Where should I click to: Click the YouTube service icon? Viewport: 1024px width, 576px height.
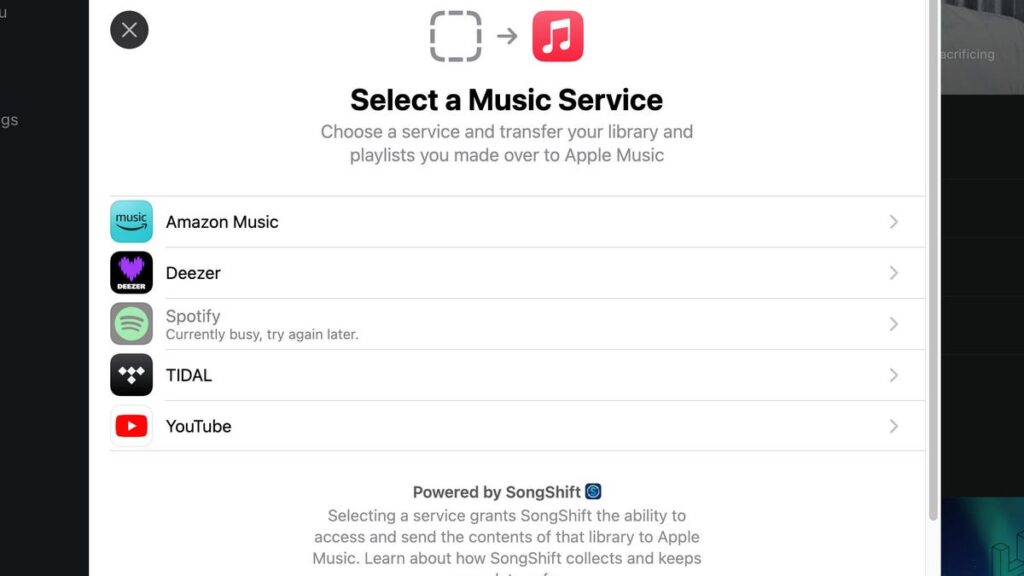pyautogui.click(x=131, y=426)
